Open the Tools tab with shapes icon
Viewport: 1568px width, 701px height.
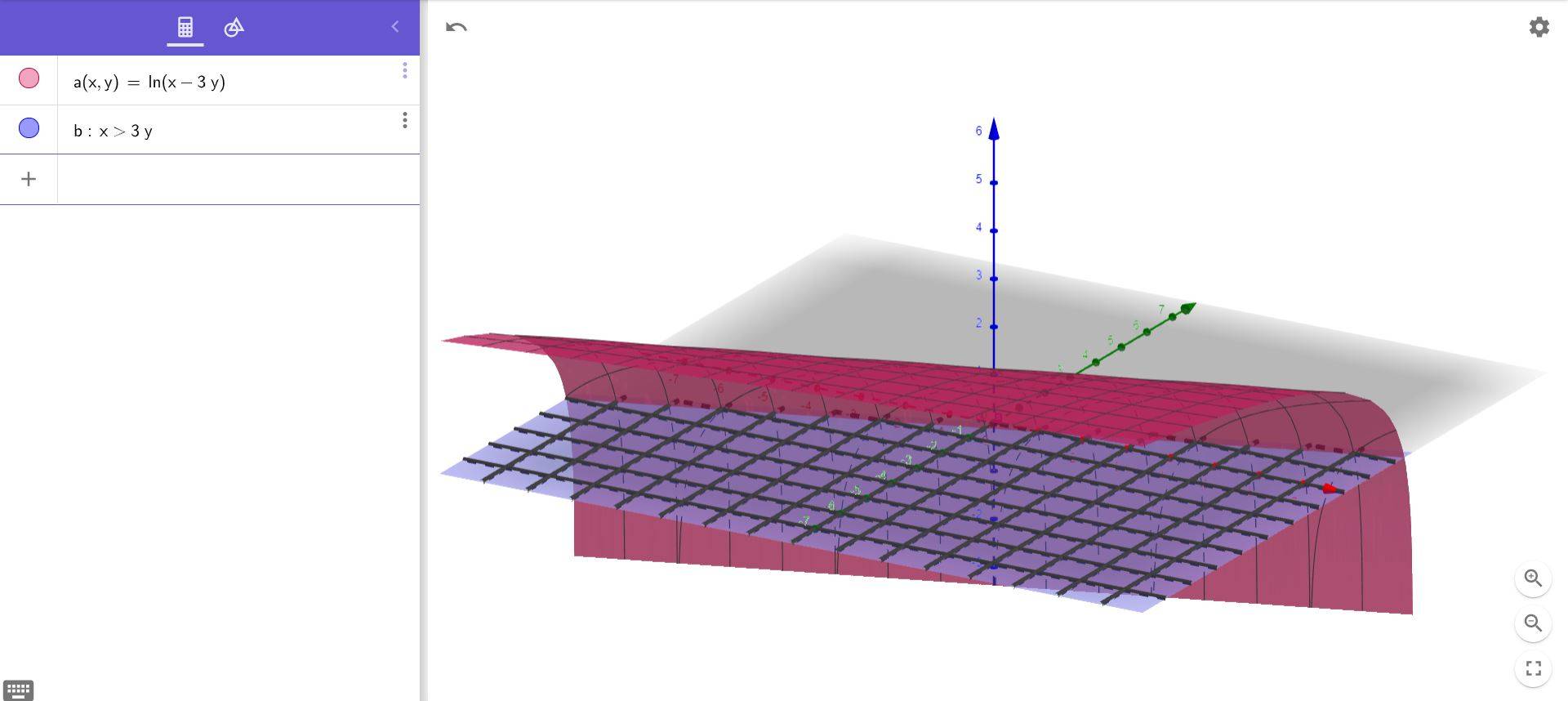tap(234, 27)
